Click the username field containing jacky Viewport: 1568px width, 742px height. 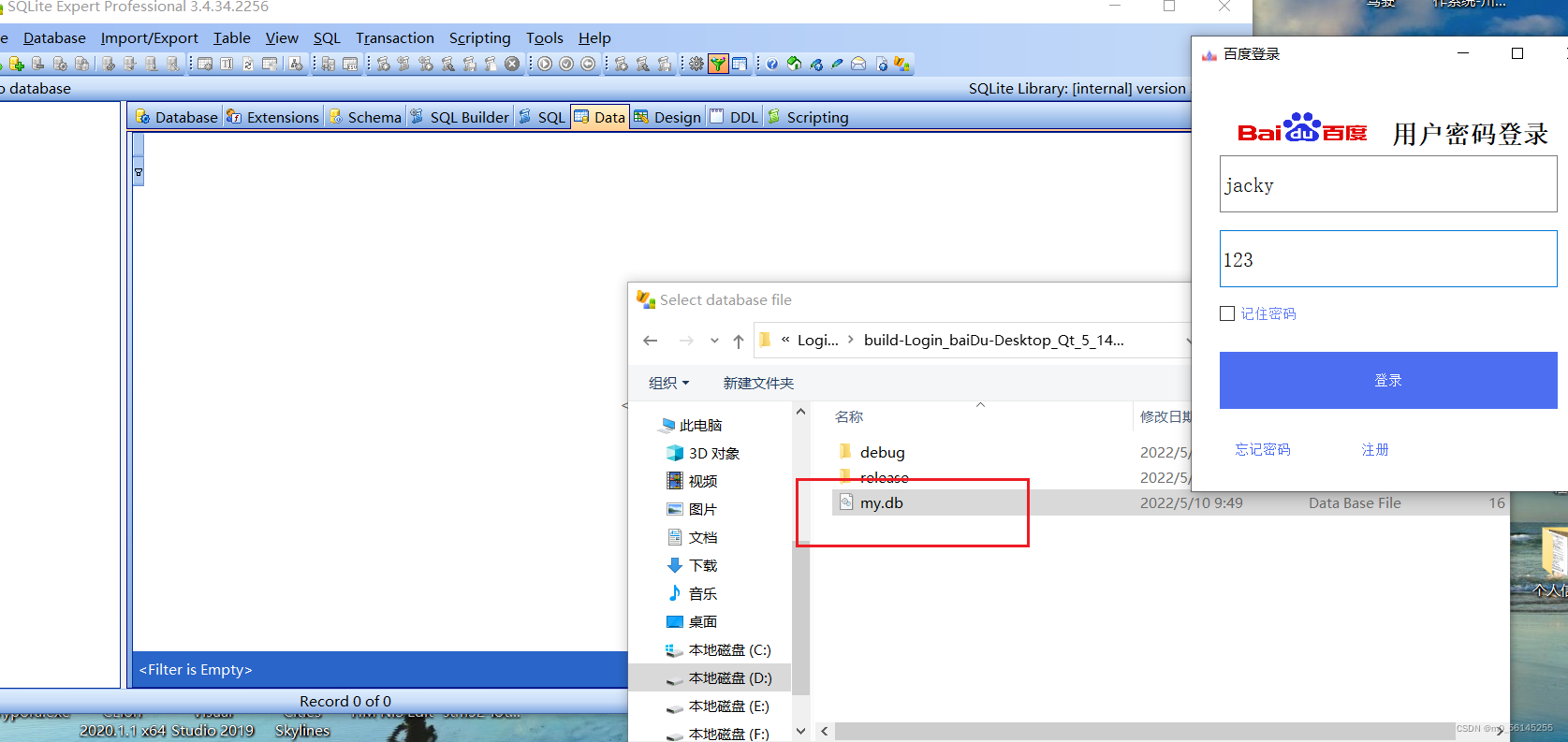point(1388,184)
